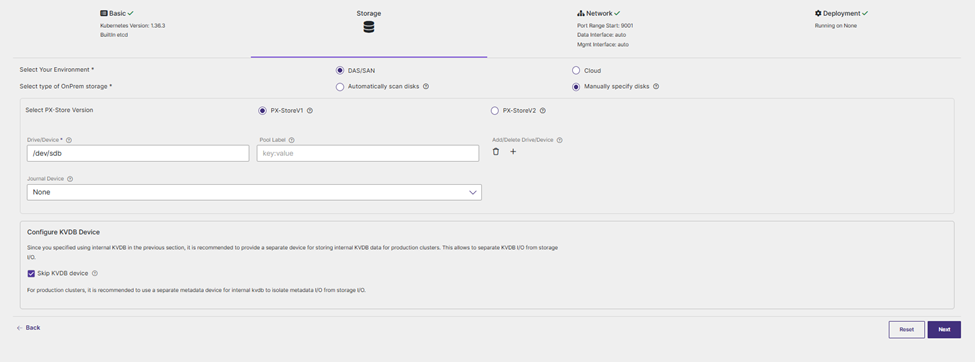Click the Reset button
Image resolution: width=975 pixels, height=362 pixels.
pyautogui.click(x=907, y=330)
